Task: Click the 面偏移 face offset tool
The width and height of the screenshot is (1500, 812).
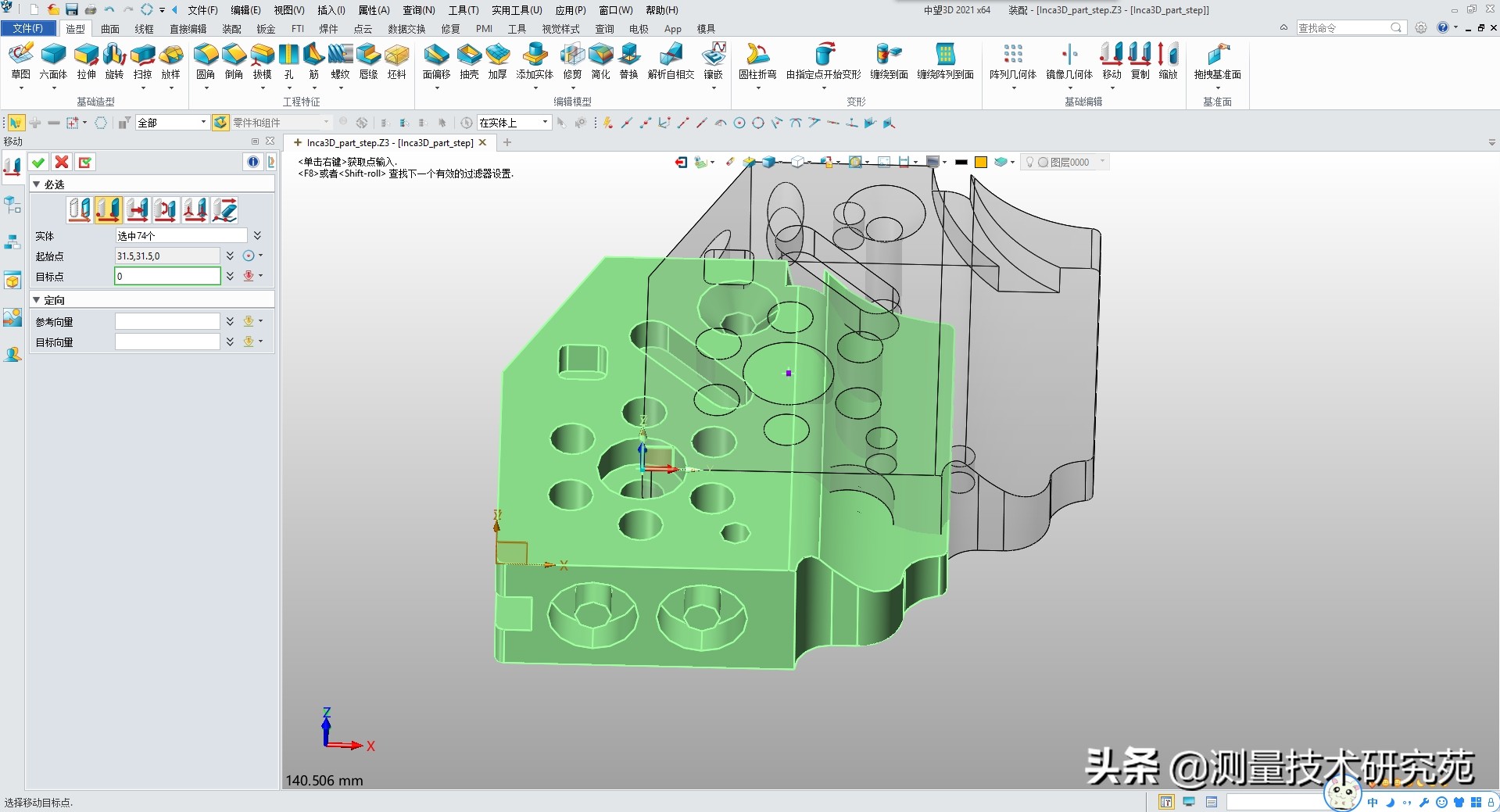Action: [x=436, y=61]
